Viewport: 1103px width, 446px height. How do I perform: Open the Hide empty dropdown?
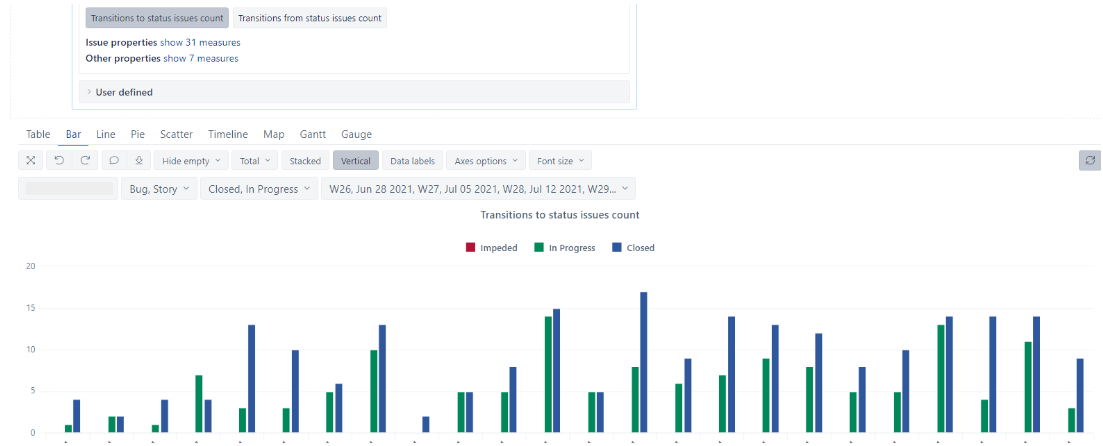191,161
